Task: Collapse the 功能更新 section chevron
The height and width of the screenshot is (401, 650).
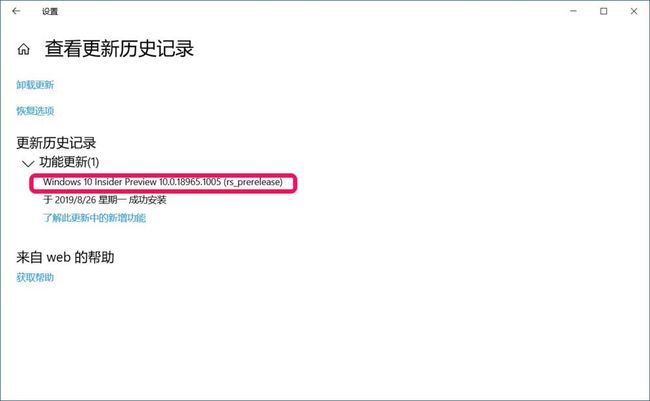Action: click(x=28, y=163)
